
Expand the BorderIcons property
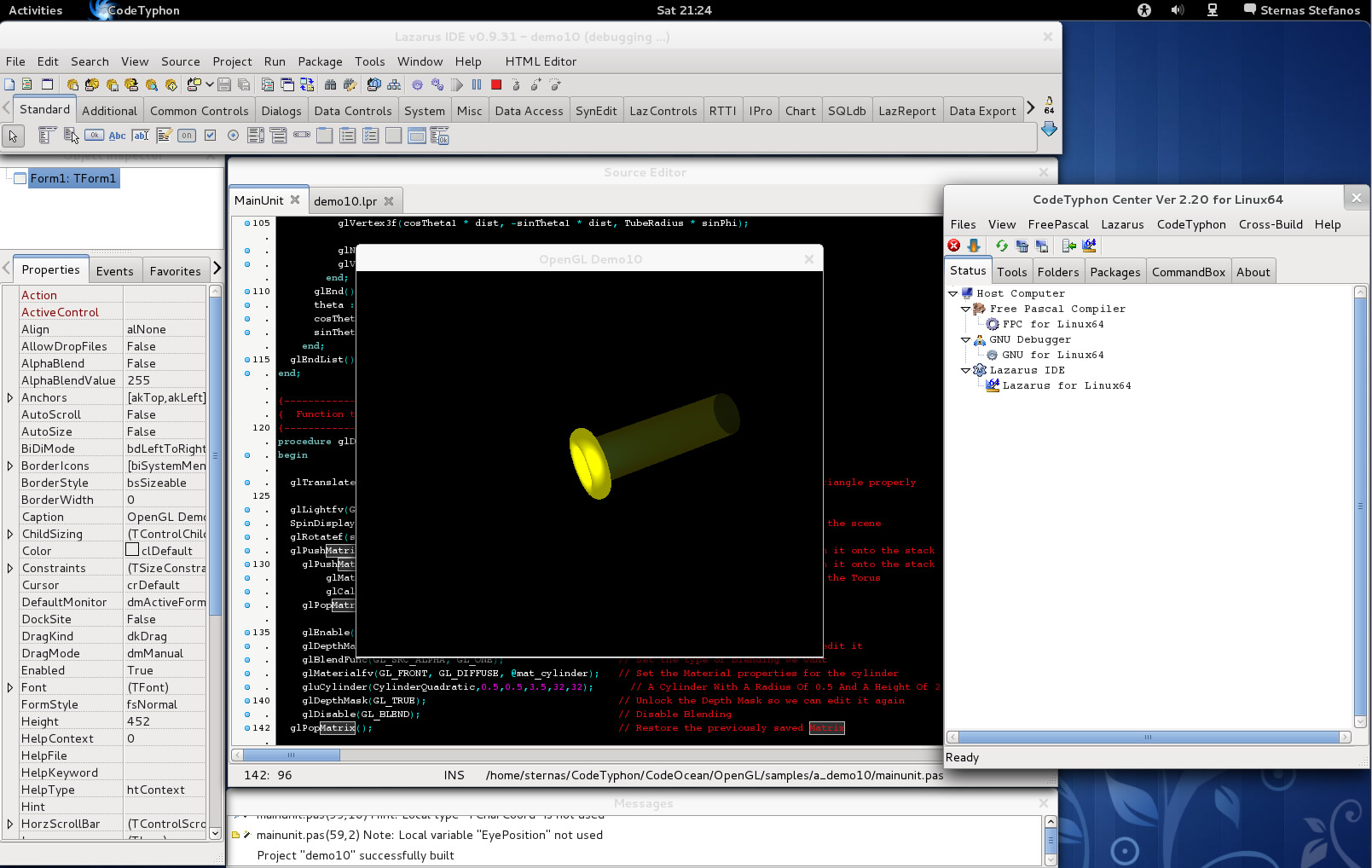point(10,466)
